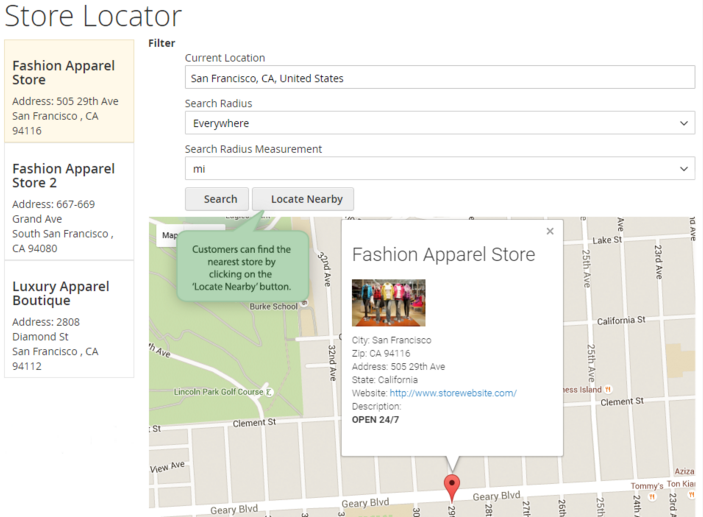Choose Luxury Apparel Boutique in store list

tap(69, 319)
